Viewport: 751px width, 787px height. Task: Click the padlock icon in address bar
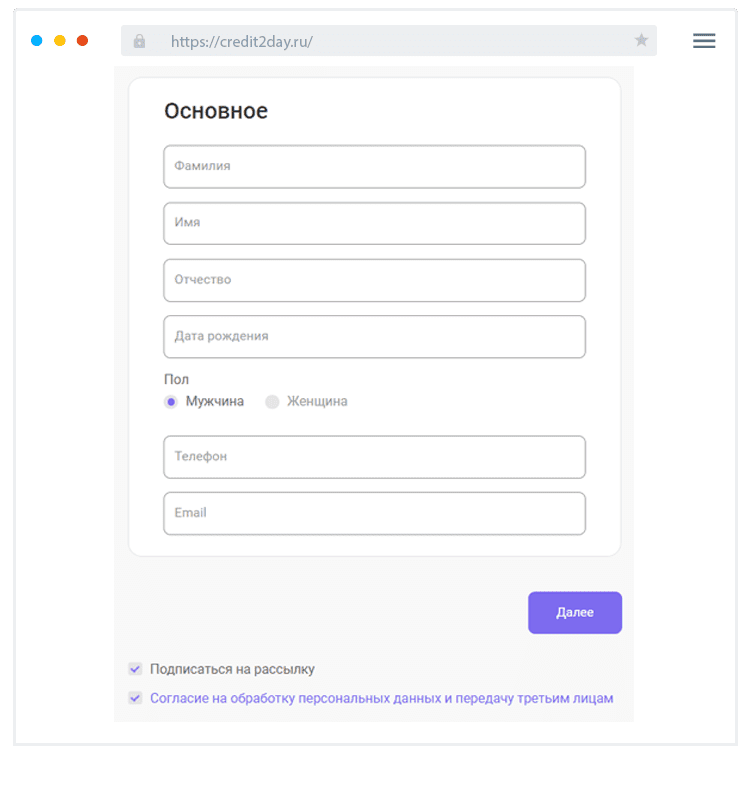click(x=139, y=41)
